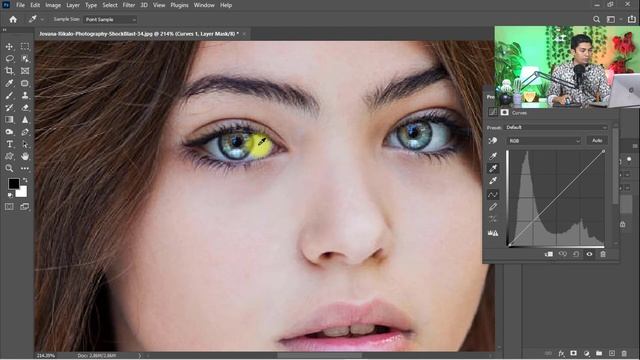Open the Filter menu
This screenshot has height=360, width=640.
tap(129, 5)
